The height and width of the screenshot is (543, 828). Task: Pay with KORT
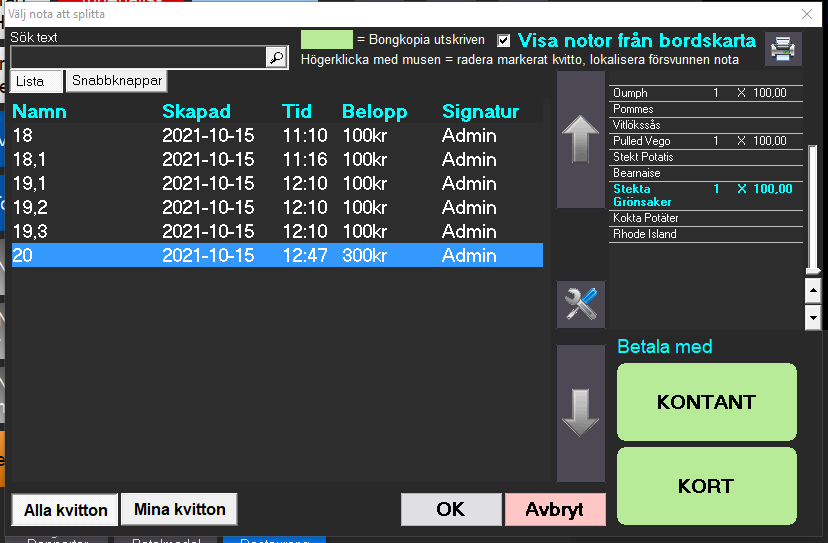(706, 486)
